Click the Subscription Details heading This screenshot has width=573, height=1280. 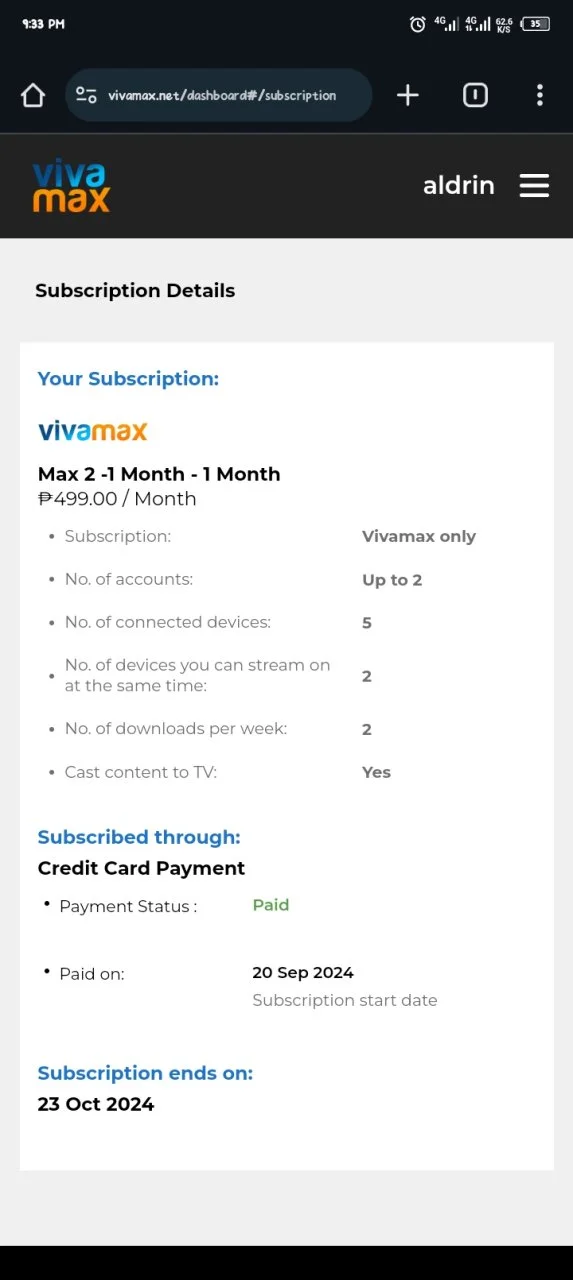[x=135, y=291]
